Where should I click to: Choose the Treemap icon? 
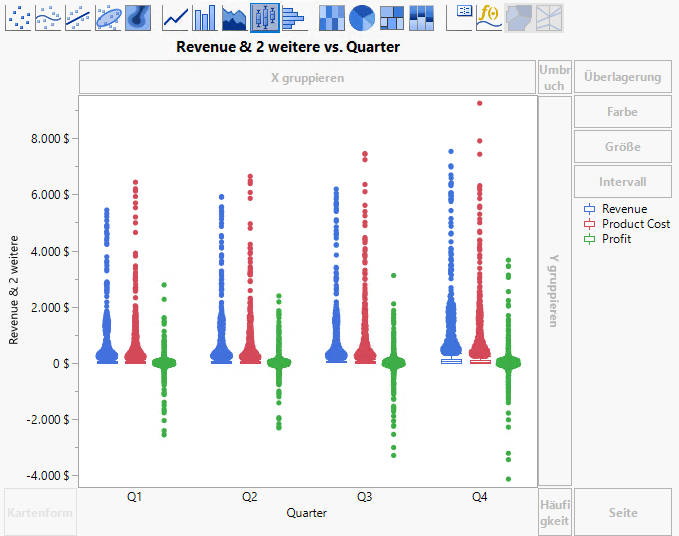click(392, 16)
